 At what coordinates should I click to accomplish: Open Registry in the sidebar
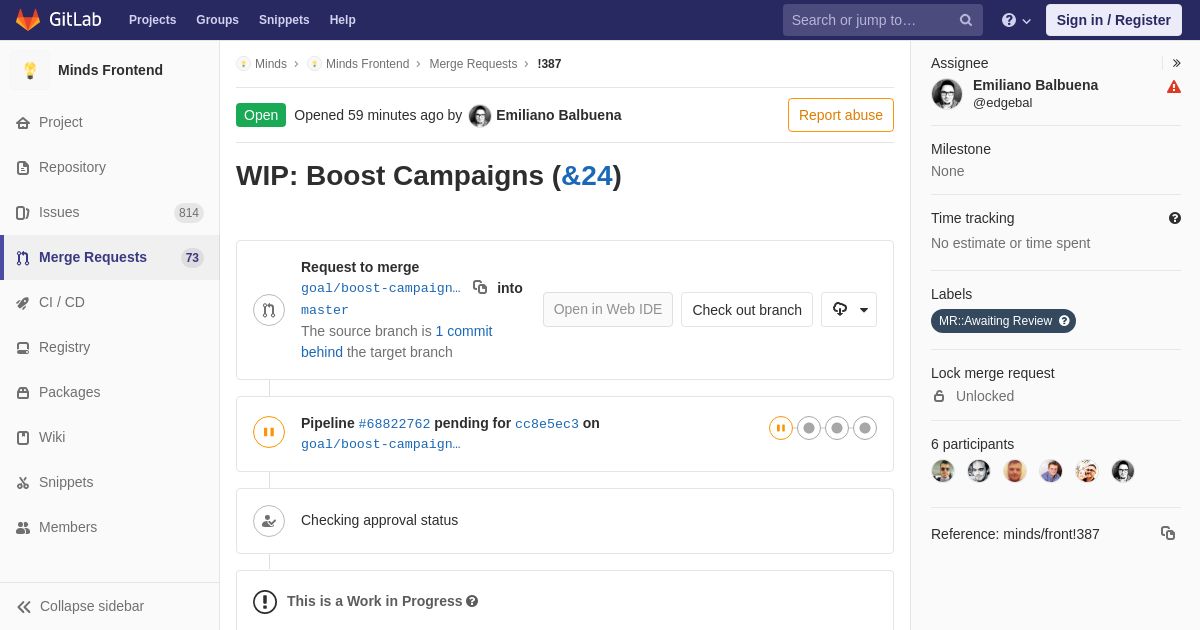pyautogui.click(x=110, y=347)
